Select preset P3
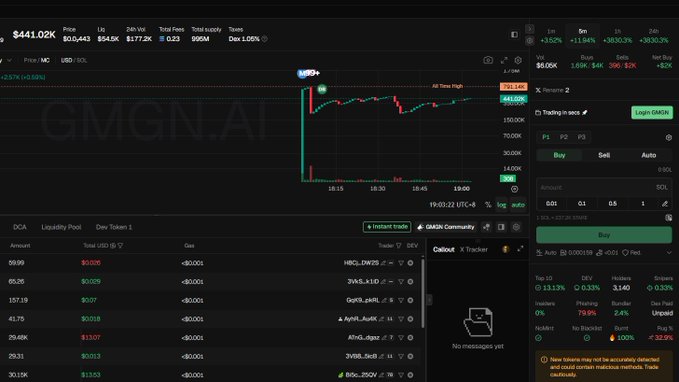The image size is (679, 382). pyautogui.click(x=581, y=137)
